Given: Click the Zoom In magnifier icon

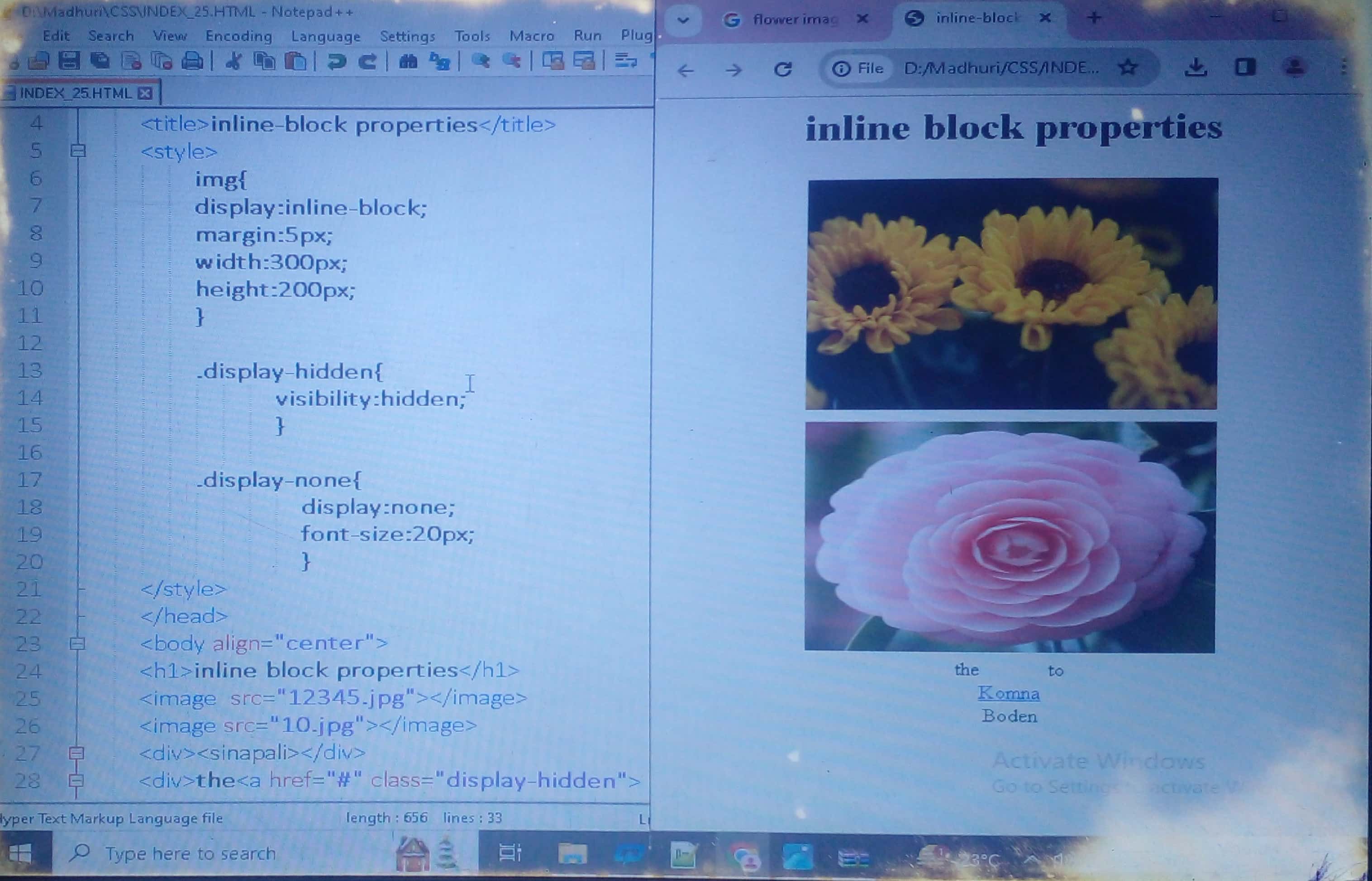Looking at the screenshot, I should pyautogui.click(x=480, y=61).
